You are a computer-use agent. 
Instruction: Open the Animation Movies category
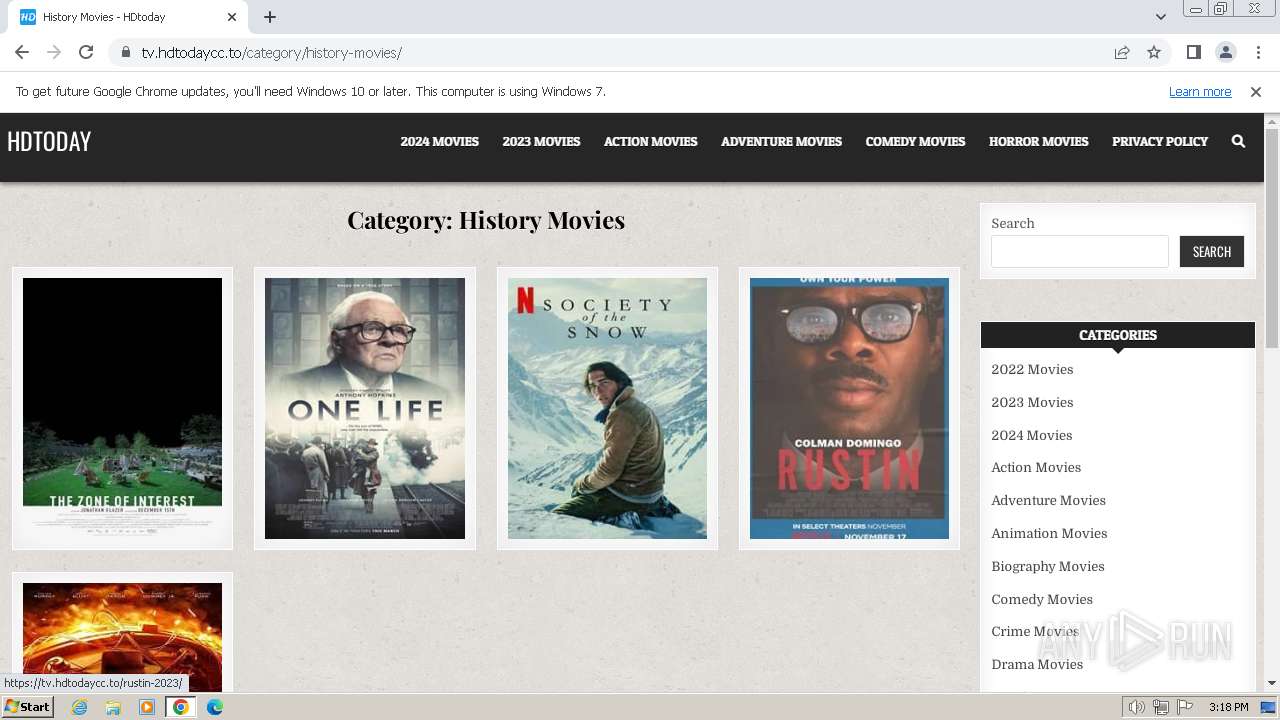coord(1049,533)
